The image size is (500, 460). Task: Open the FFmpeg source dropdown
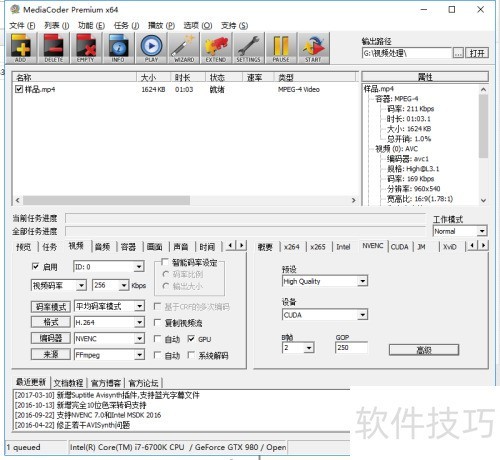tap(109, 355)
